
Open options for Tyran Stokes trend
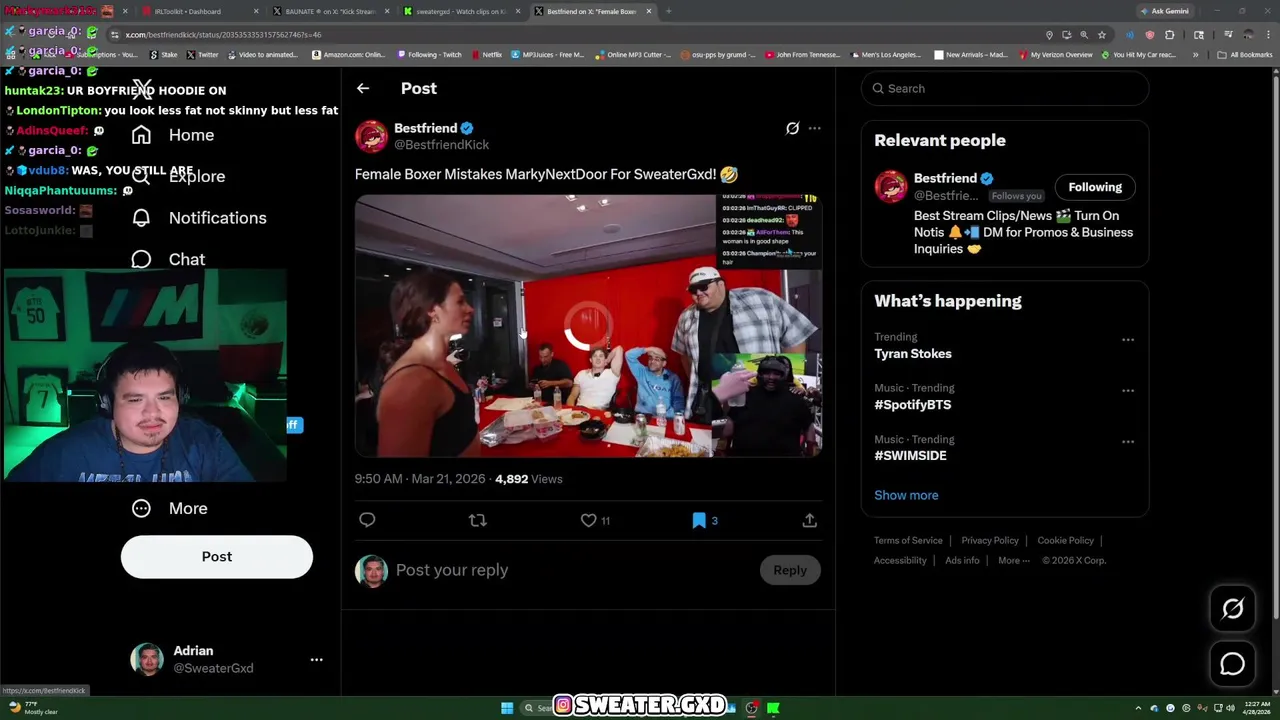point(1128,340)
